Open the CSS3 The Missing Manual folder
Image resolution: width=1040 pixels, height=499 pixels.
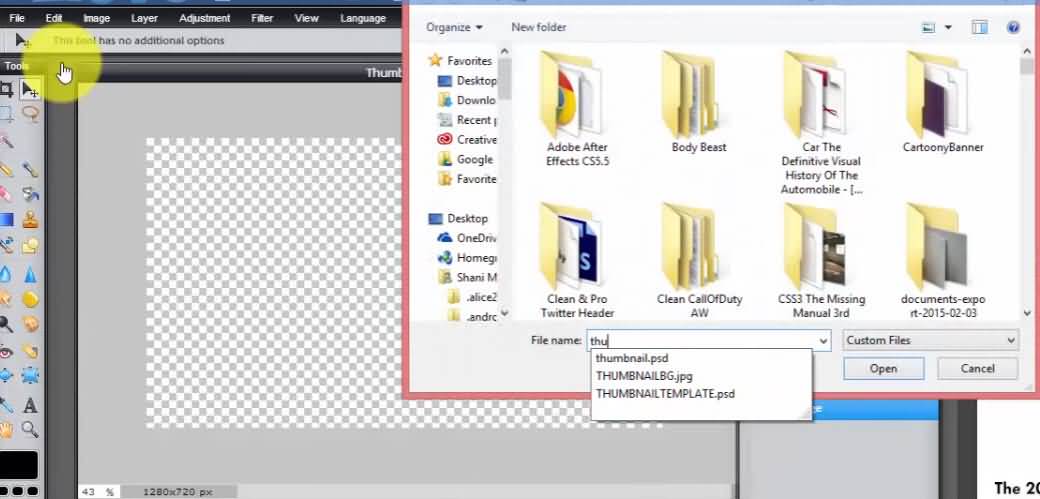pos(821,261)
